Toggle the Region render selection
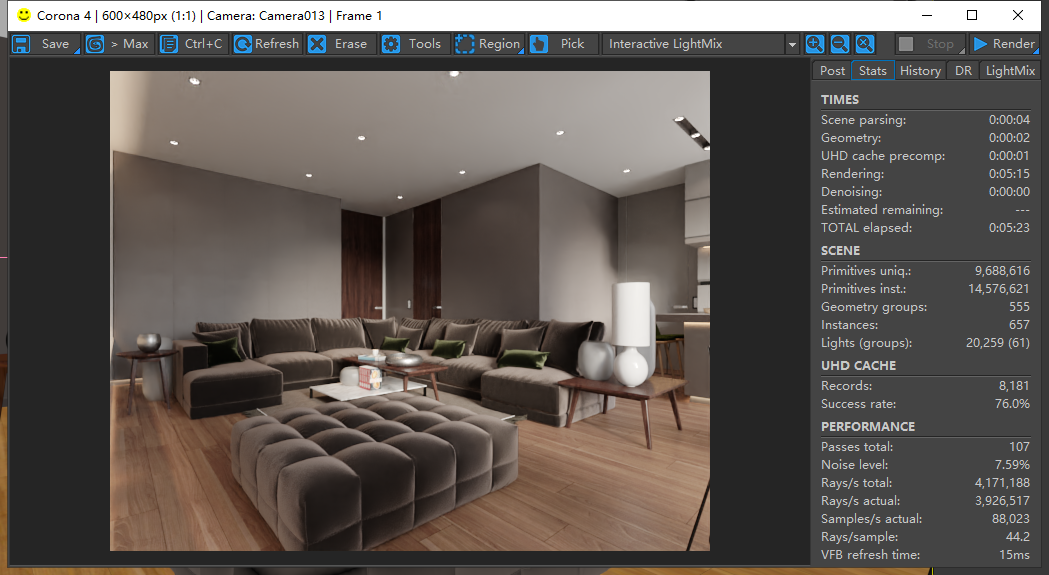This screenshot has height=575, width=1049. (x=488, y=44)
